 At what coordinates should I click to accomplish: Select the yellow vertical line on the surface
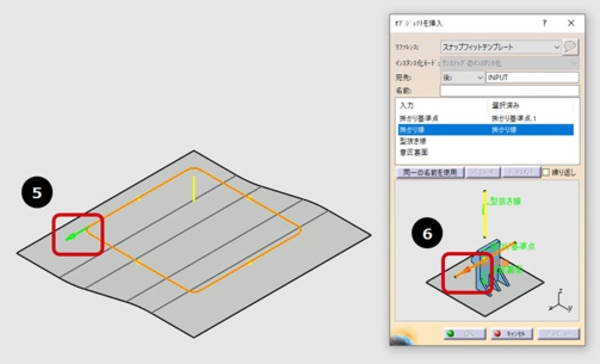(194, 188)
